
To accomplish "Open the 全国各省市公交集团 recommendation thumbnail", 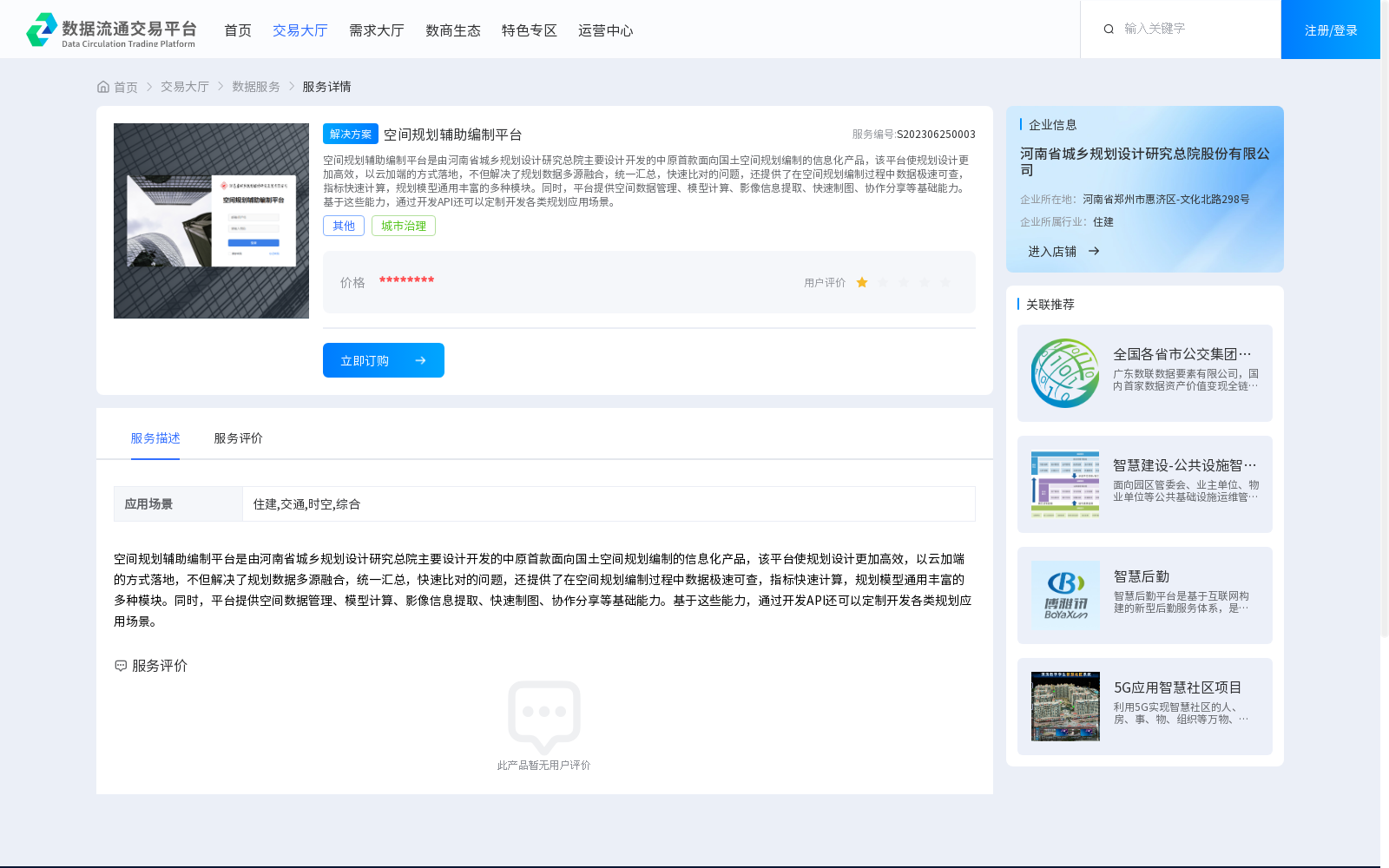I will click(1065, 373).
